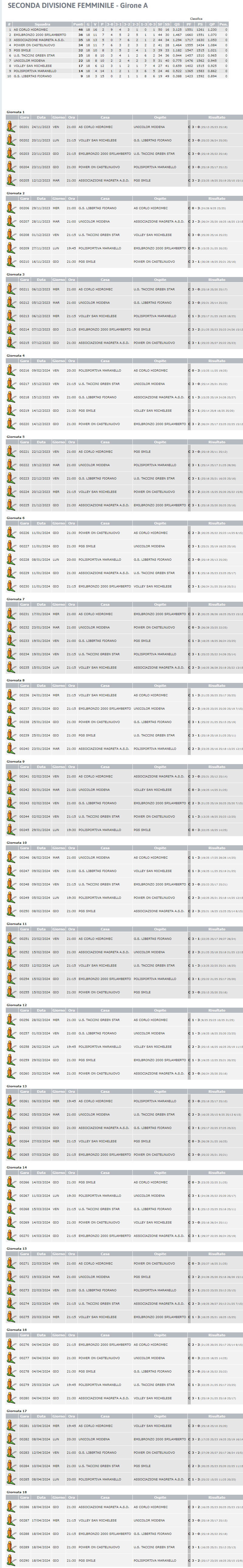Click the Punti header in standings table
Screen dimensions: 243x1568
coord(78,24)
